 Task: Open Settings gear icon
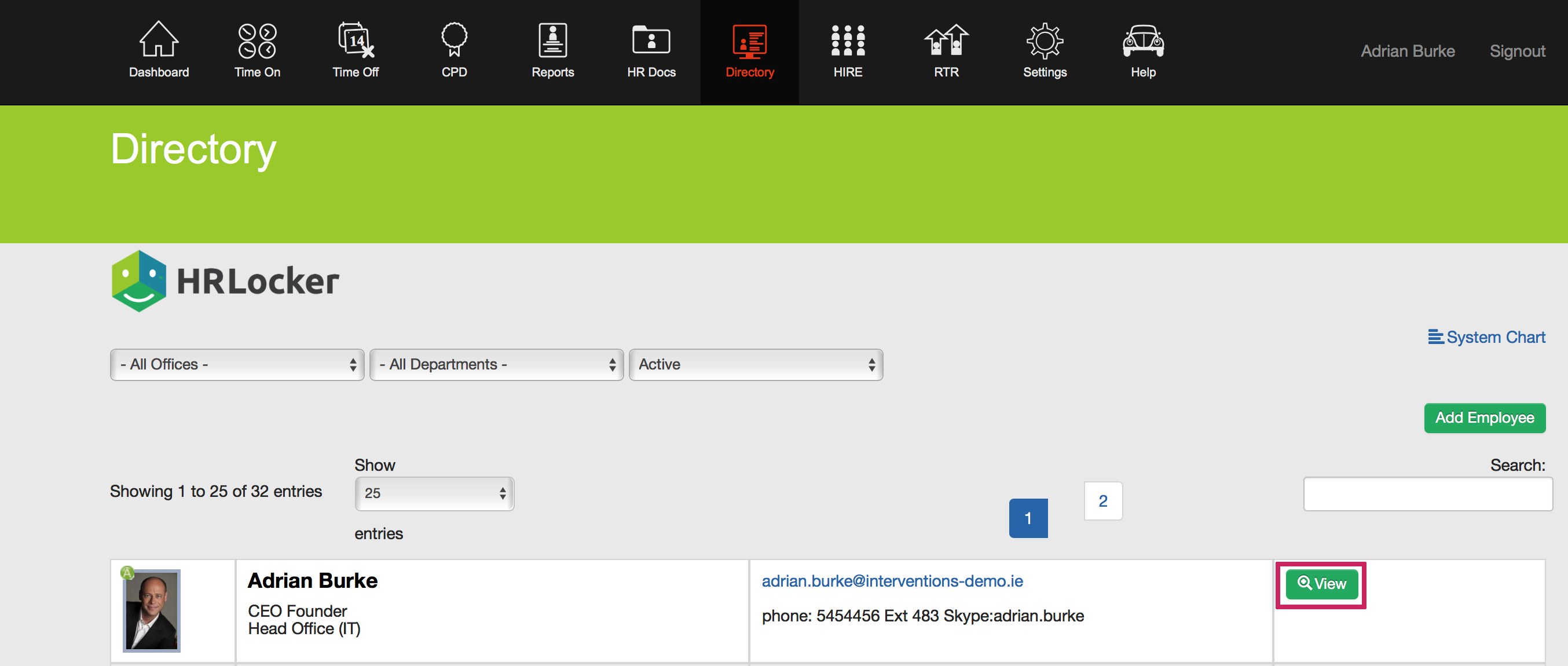click(1045, 40)
